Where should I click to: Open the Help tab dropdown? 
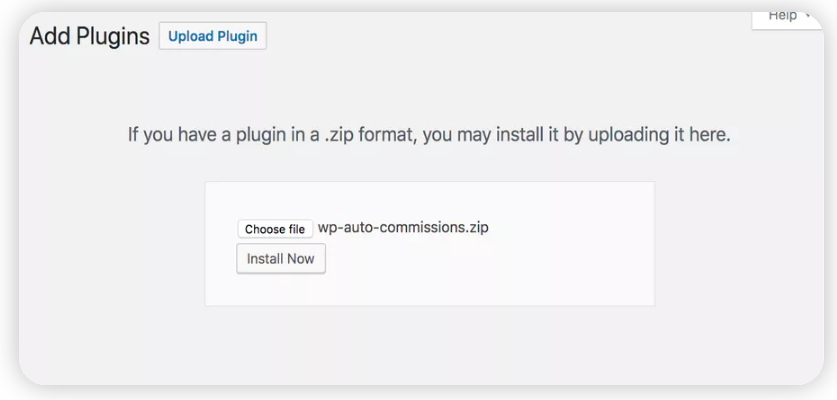pos(787,17)
